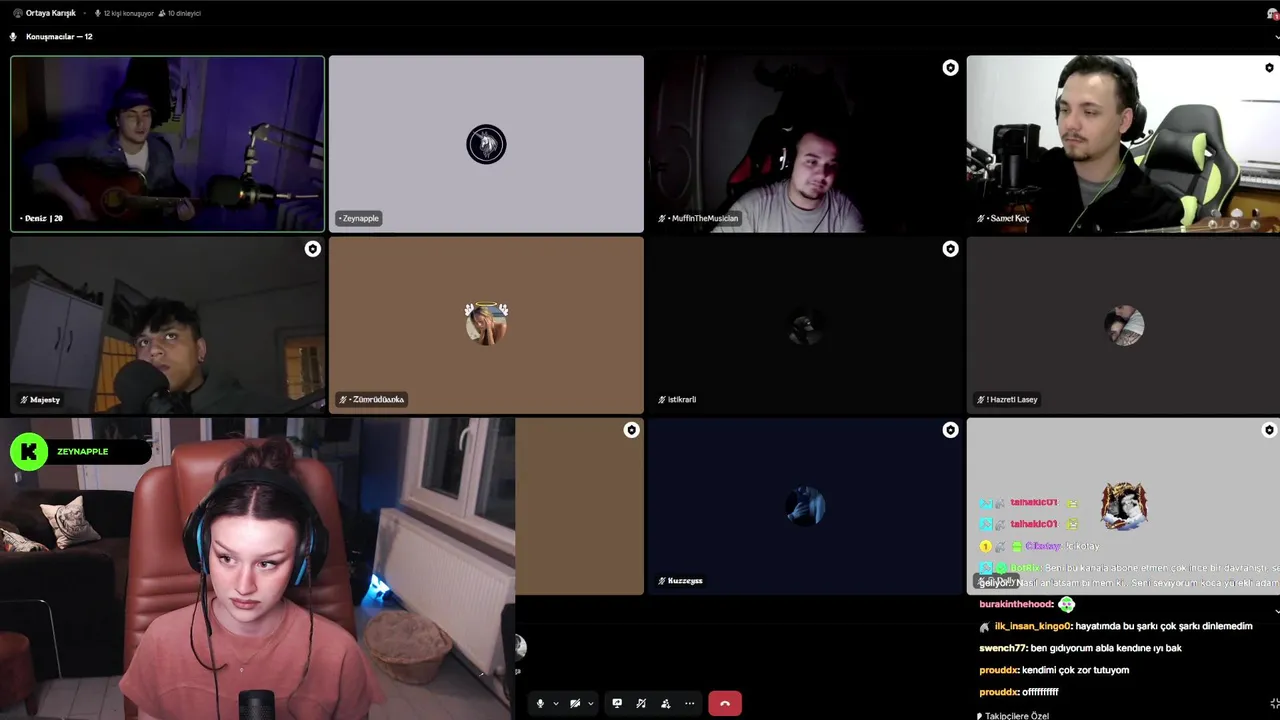Click the profile avatar in top-right corner
1280x720 pixels.
pyautogui.click(x=1273, y=13)
